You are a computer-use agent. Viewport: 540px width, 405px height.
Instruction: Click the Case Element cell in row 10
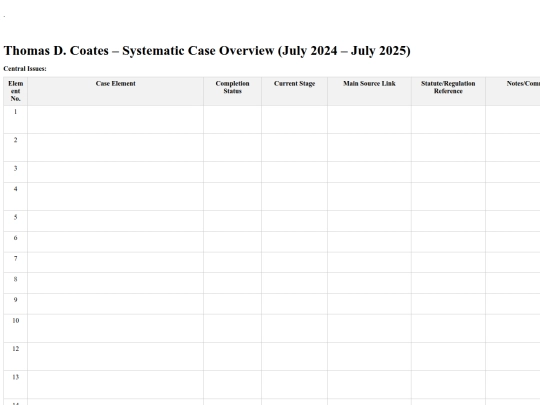pos(115,328)
